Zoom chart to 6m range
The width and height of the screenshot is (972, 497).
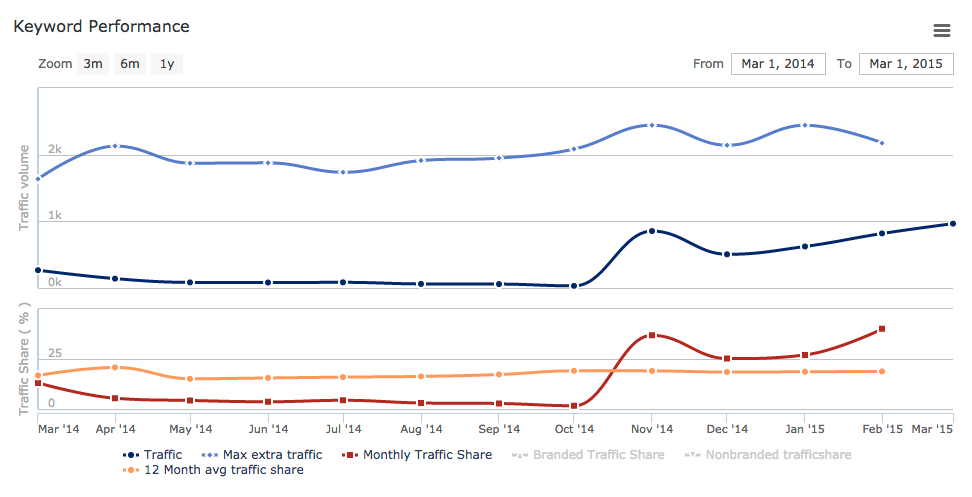tap(130, 64)
